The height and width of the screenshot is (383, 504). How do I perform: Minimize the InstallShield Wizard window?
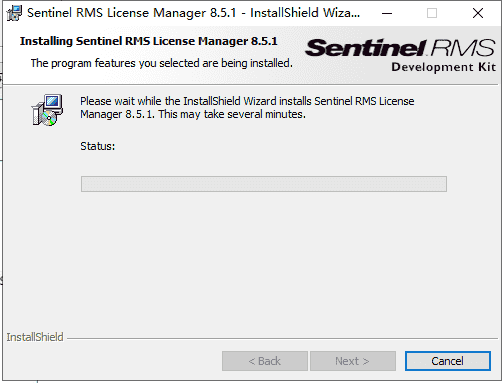(387, 13)
